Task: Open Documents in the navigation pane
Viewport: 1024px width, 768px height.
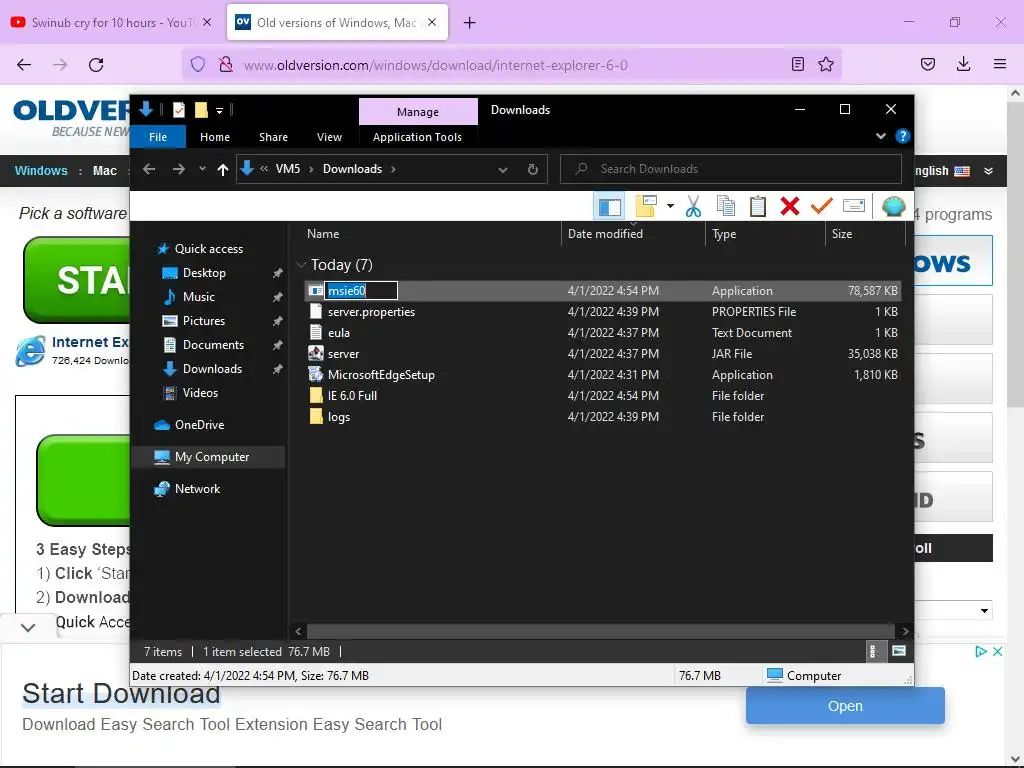Action: (213, 345)
